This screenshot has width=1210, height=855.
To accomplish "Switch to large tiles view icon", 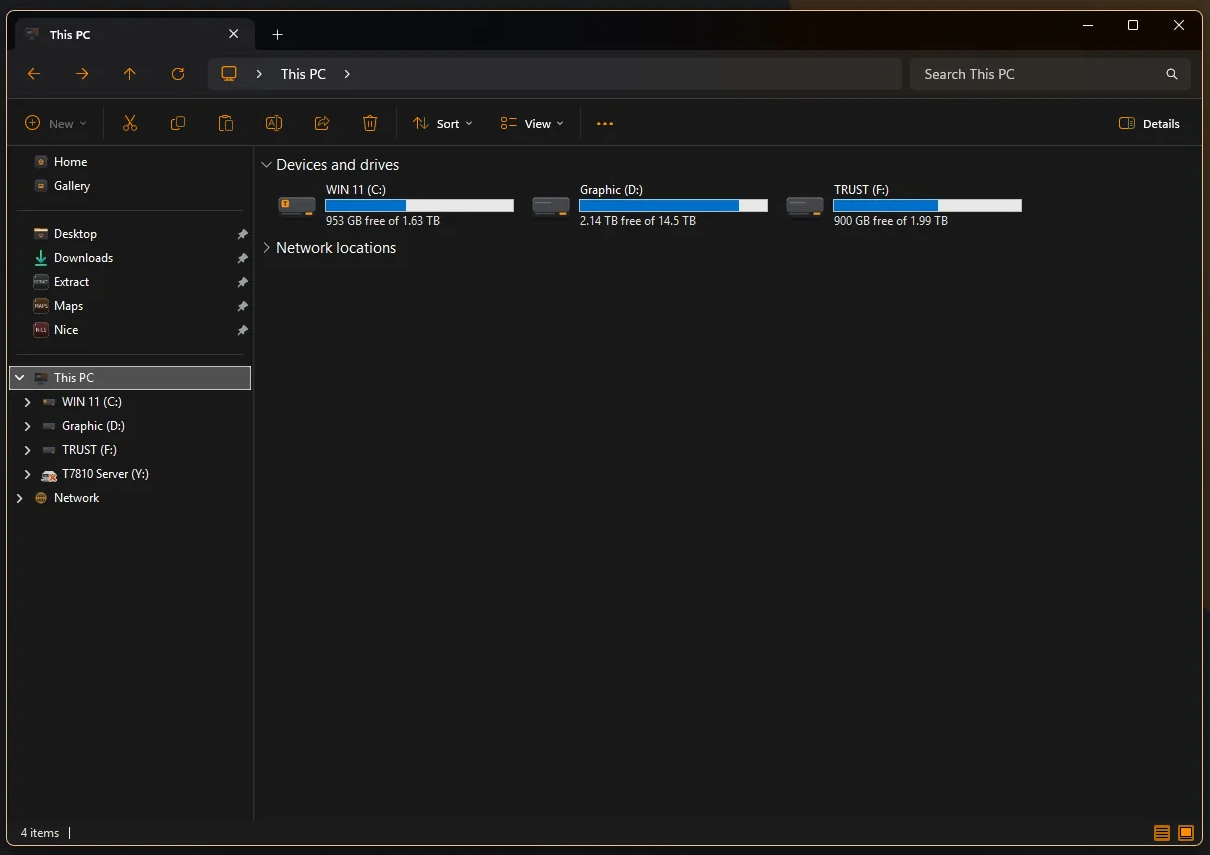I will (x=1186, y=833).
